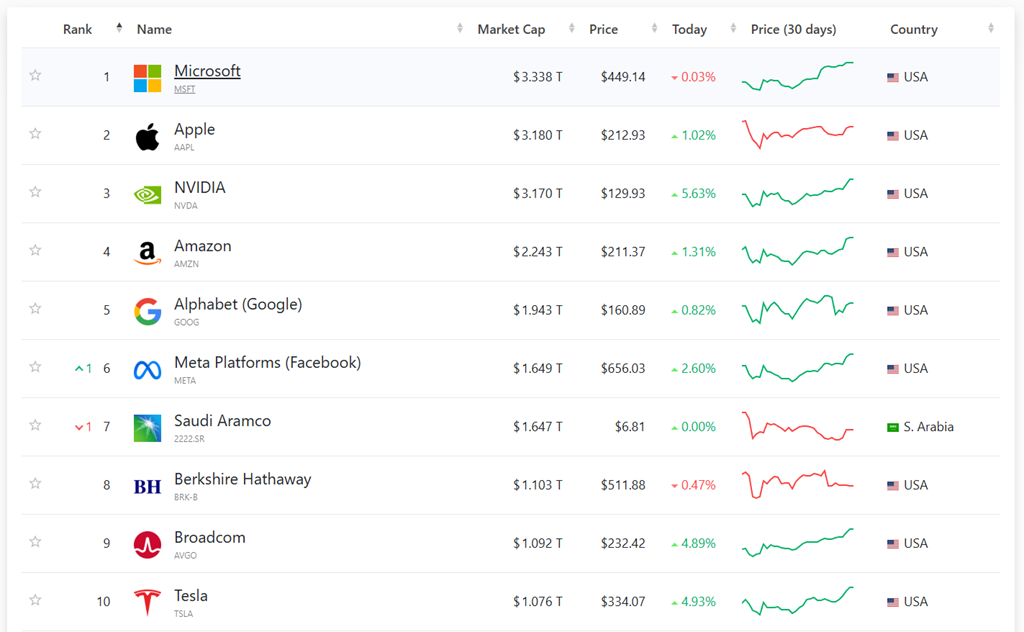Image resolution: width=1024 pixels, height=632 pixels.
Task: Open the Broadcom company link
Action: tap(210, 537)
